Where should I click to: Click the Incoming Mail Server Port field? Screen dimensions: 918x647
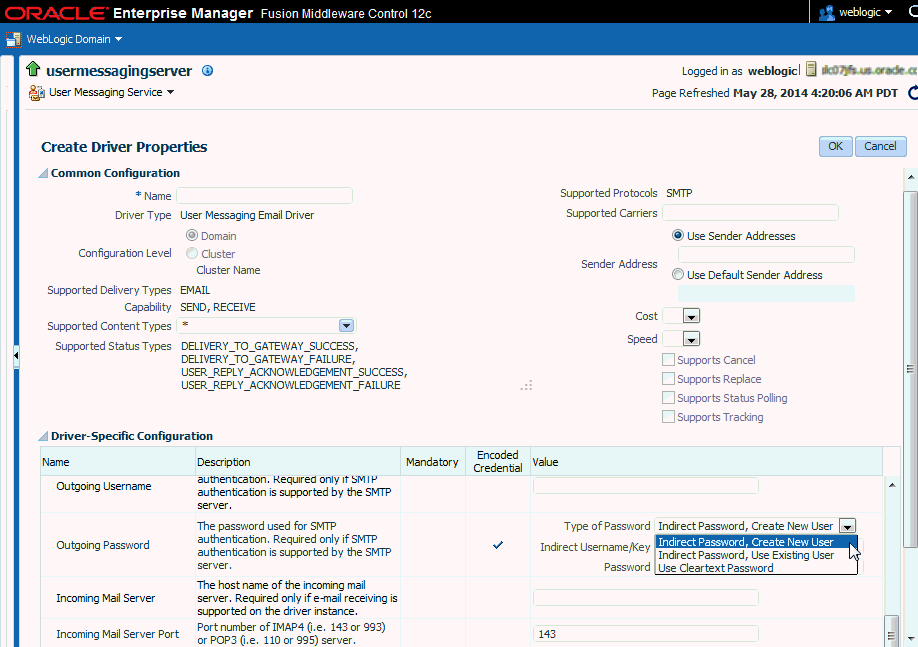click(646, 634)
